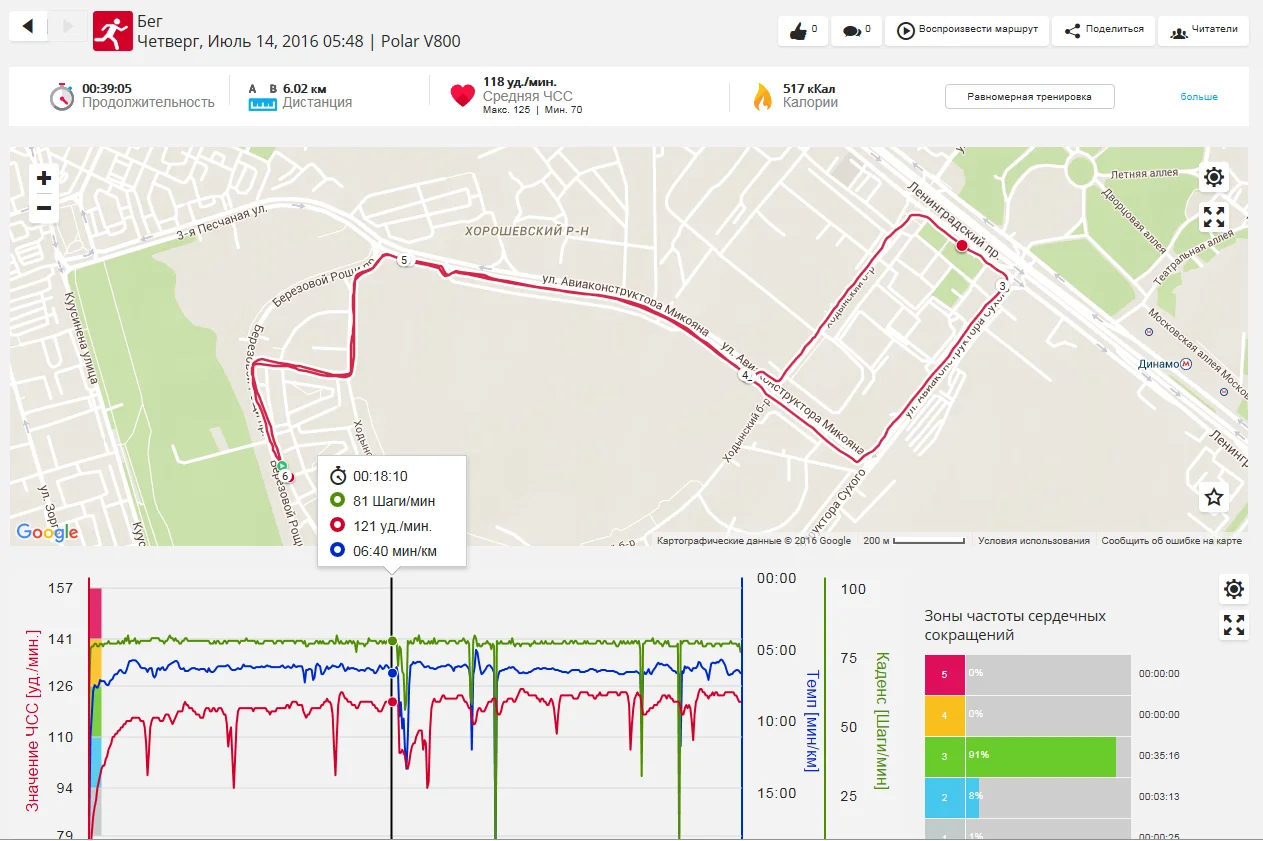This screenshot has width=1263, height=841.
Task: Expand details with the больше link
Action: click(x=1199, y=97)
